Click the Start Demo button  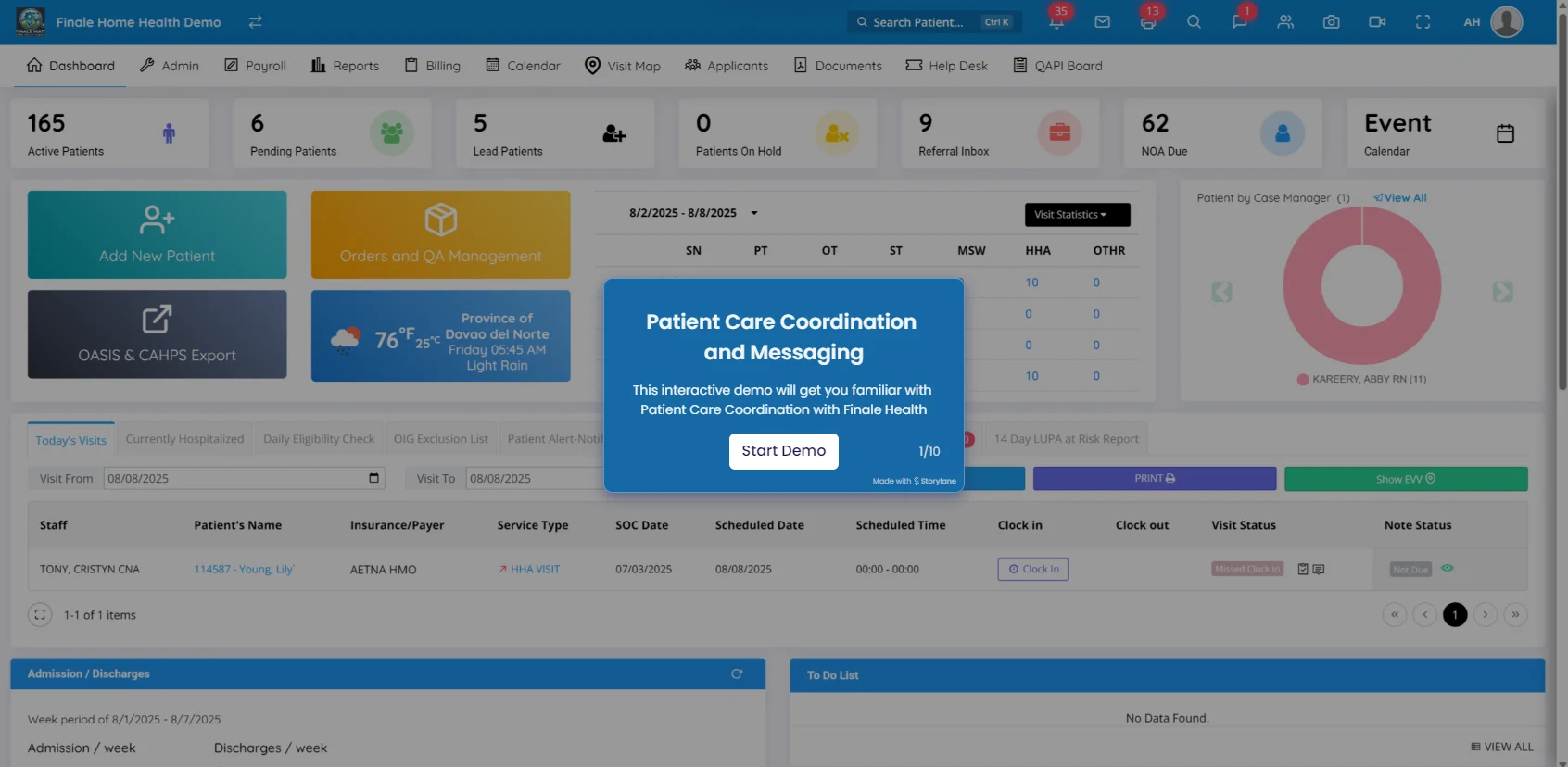(783, 451)
